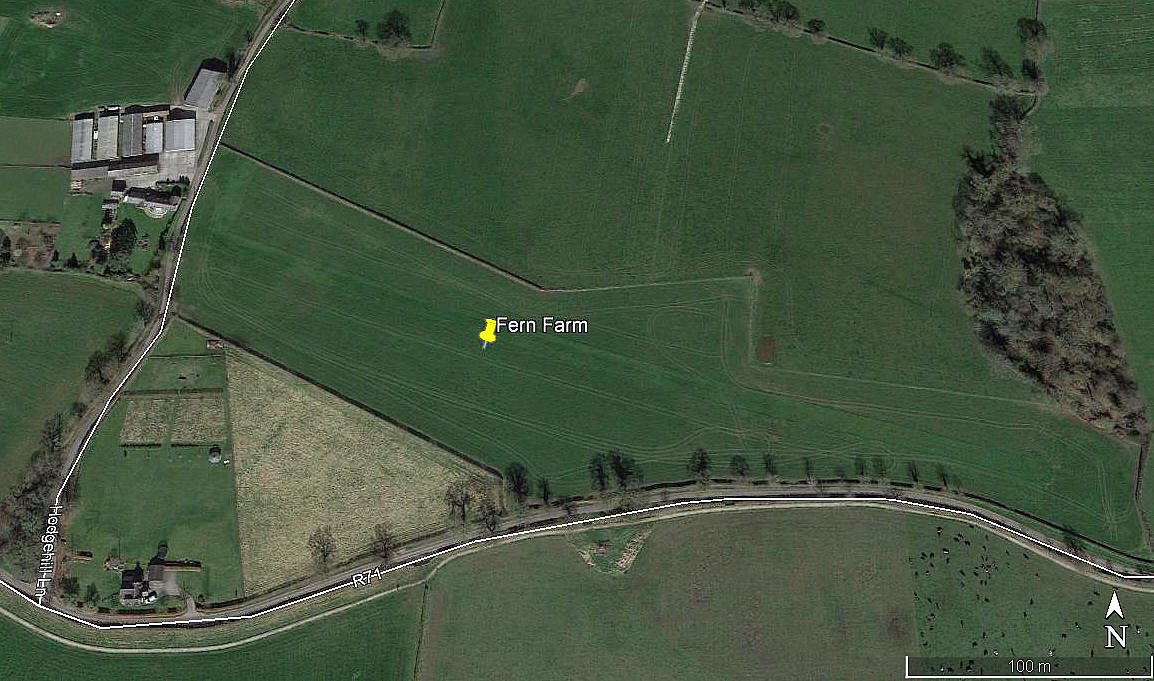Screen dimensions: 1154x681
Task: Click the cottage at the road junction
Action: (145, 579)
